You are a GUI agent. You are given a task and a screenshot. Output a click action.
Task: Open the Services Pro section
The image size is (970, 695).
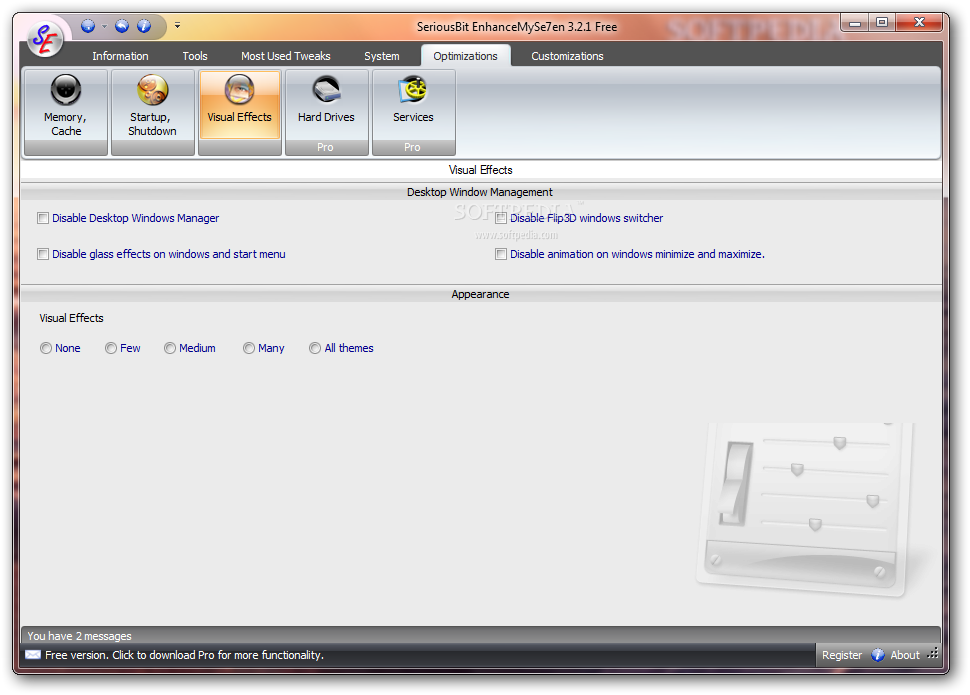[x=414, y=112]
